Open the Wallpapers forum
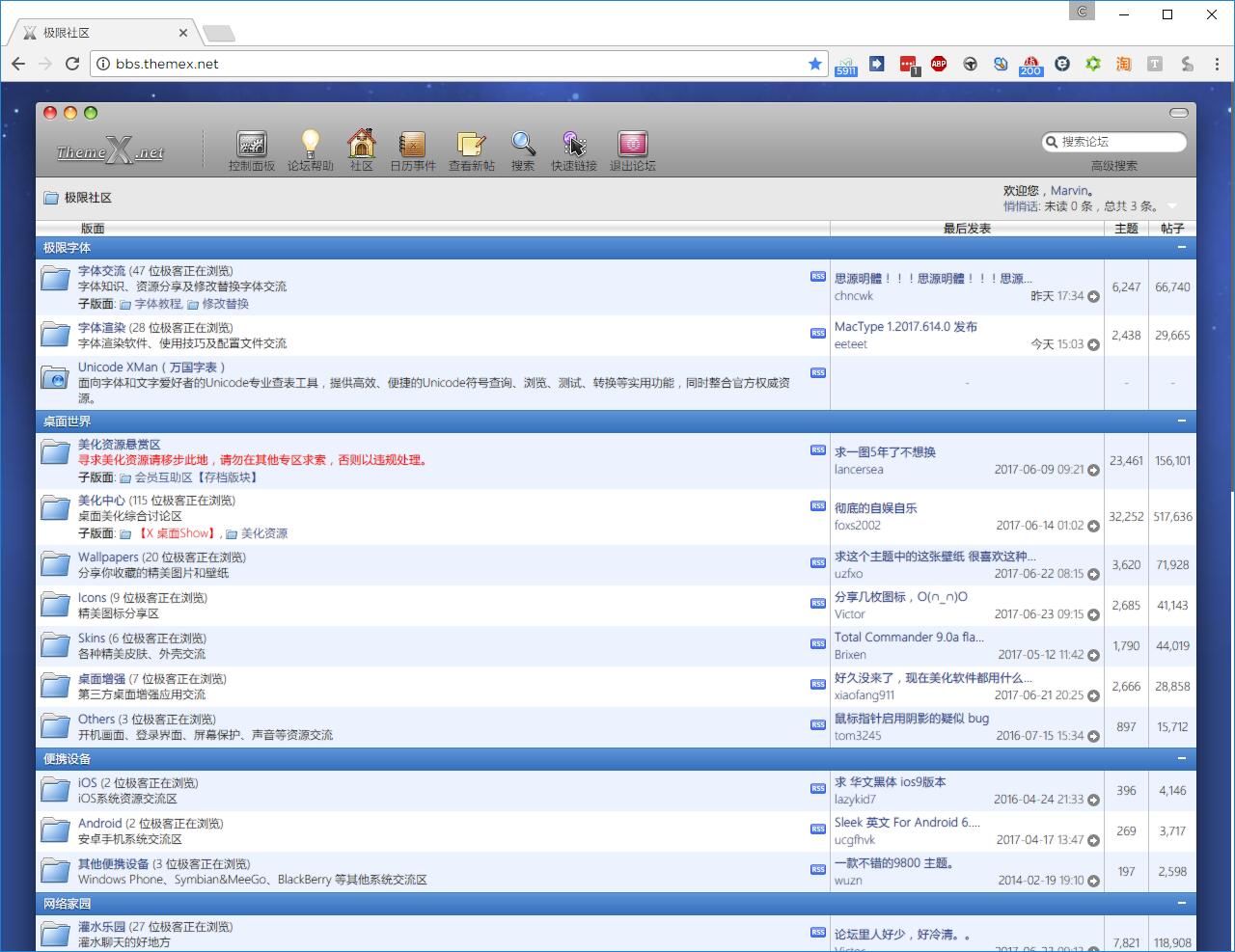Screen dimensions: 1235x952 [108, 558]
